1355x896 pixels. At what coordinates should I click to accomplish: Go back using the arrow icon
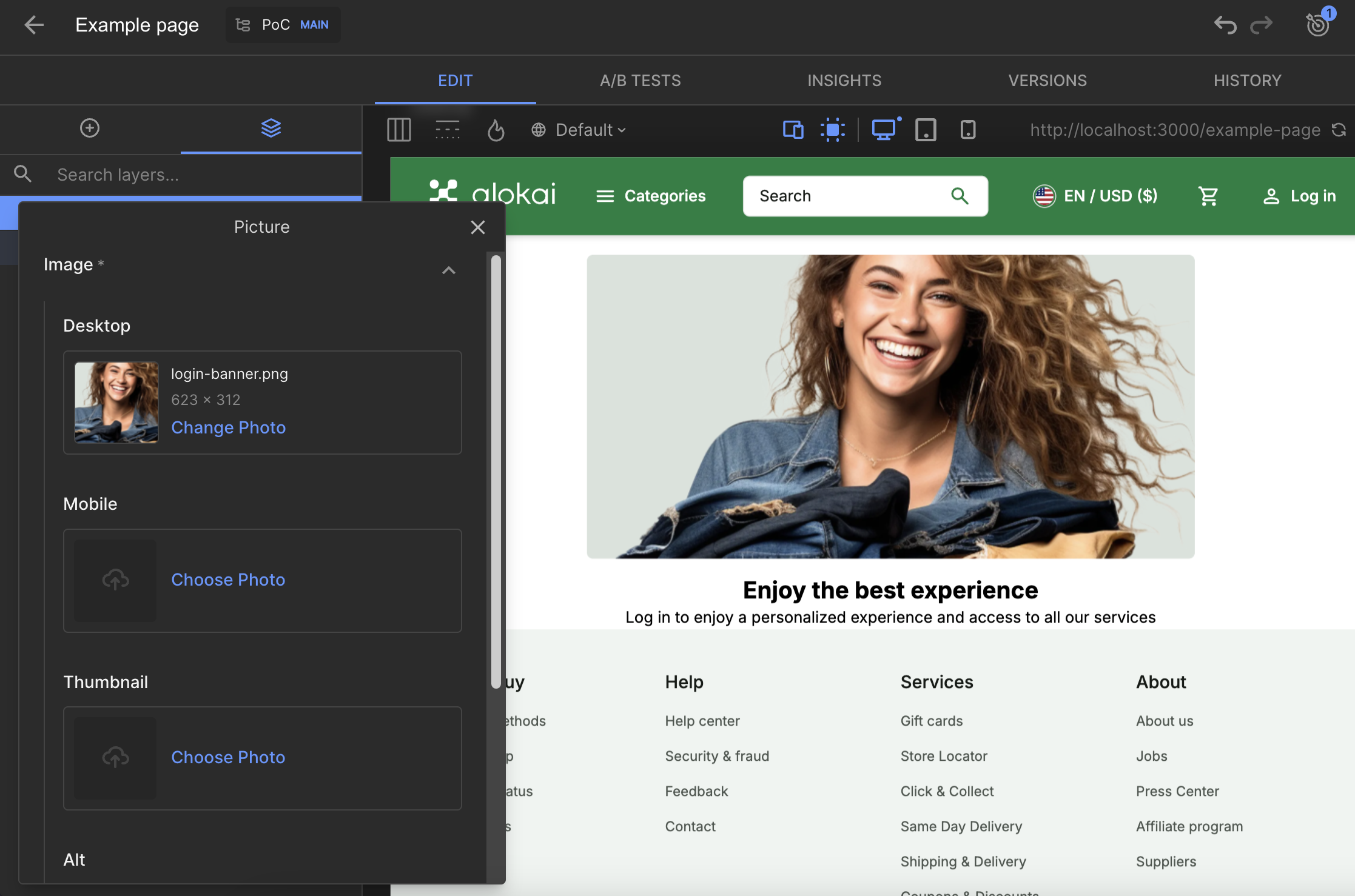coord(34,25)
